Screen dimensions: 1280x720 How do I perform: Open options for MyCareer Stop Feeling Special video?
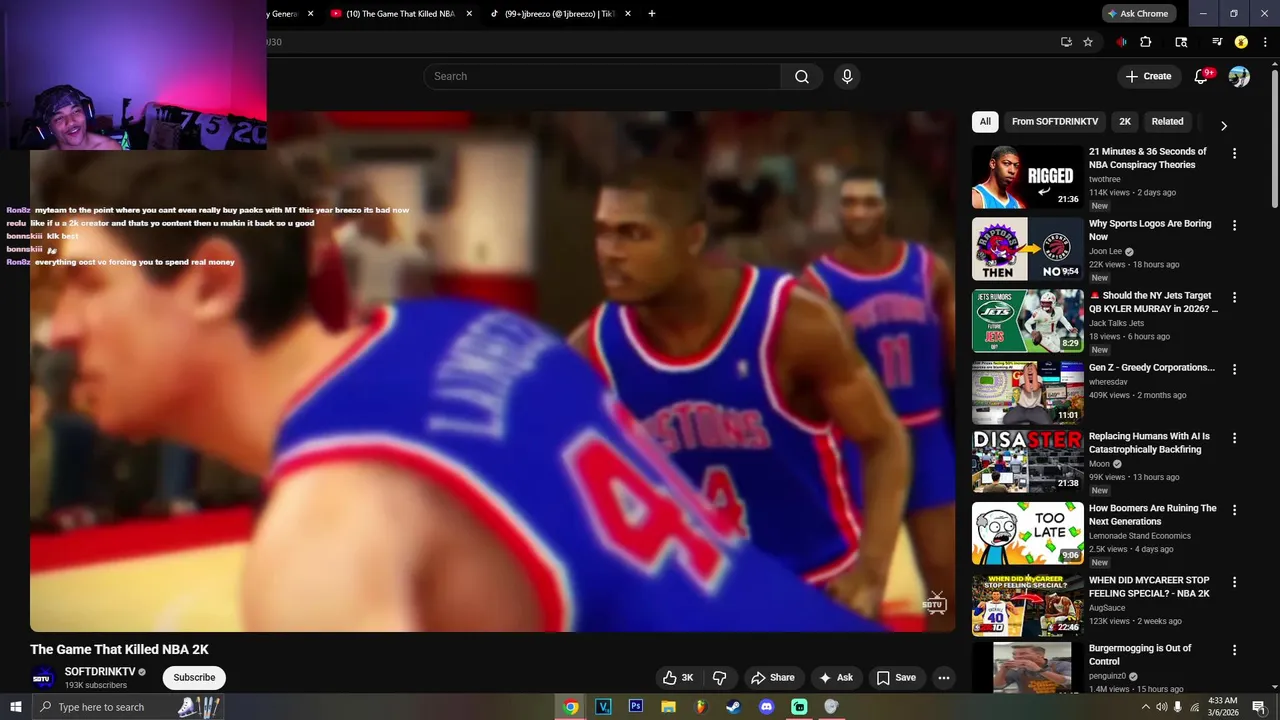click(1234, 582)
